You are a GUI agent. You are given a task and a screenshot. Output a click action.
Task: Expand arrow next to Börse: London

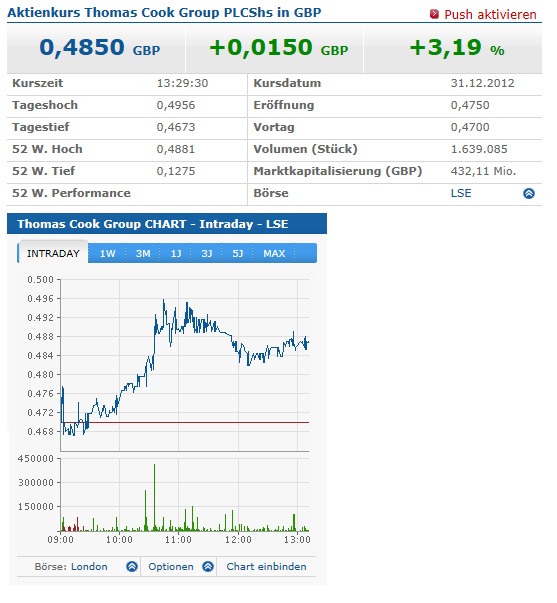coord(132,566)
